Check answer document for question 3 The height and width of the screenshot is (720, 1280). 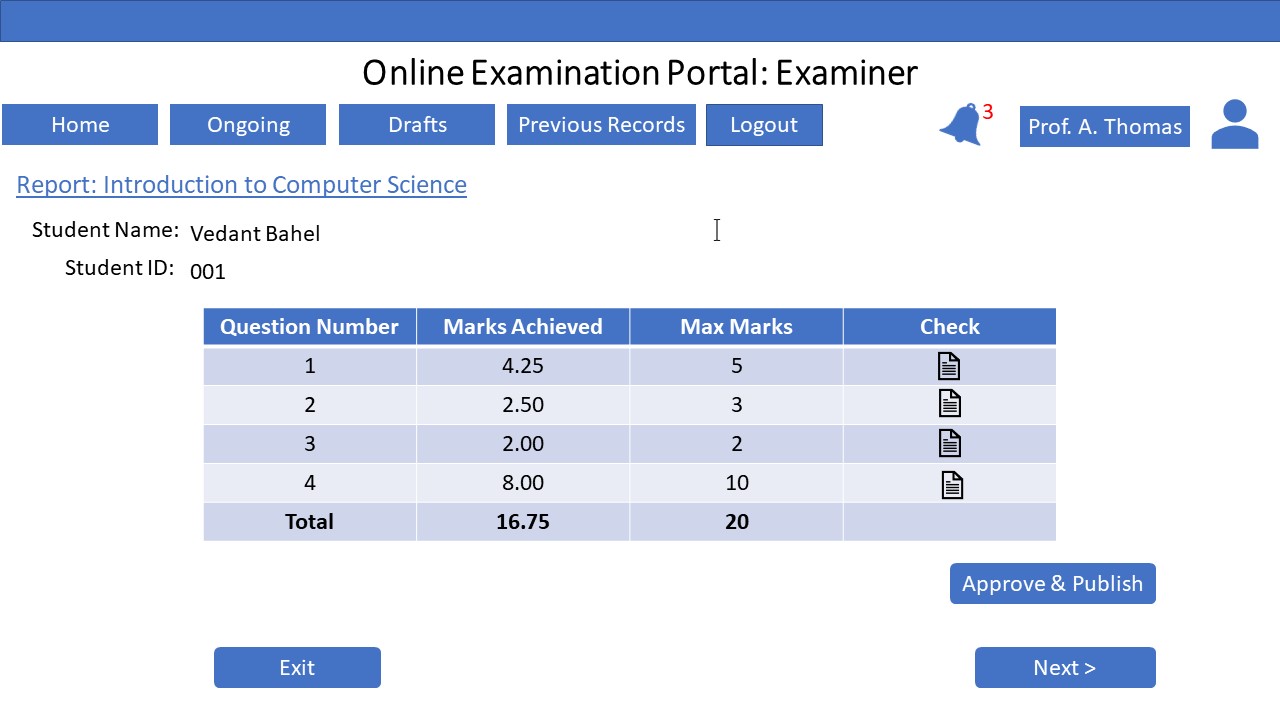point(949,443)
